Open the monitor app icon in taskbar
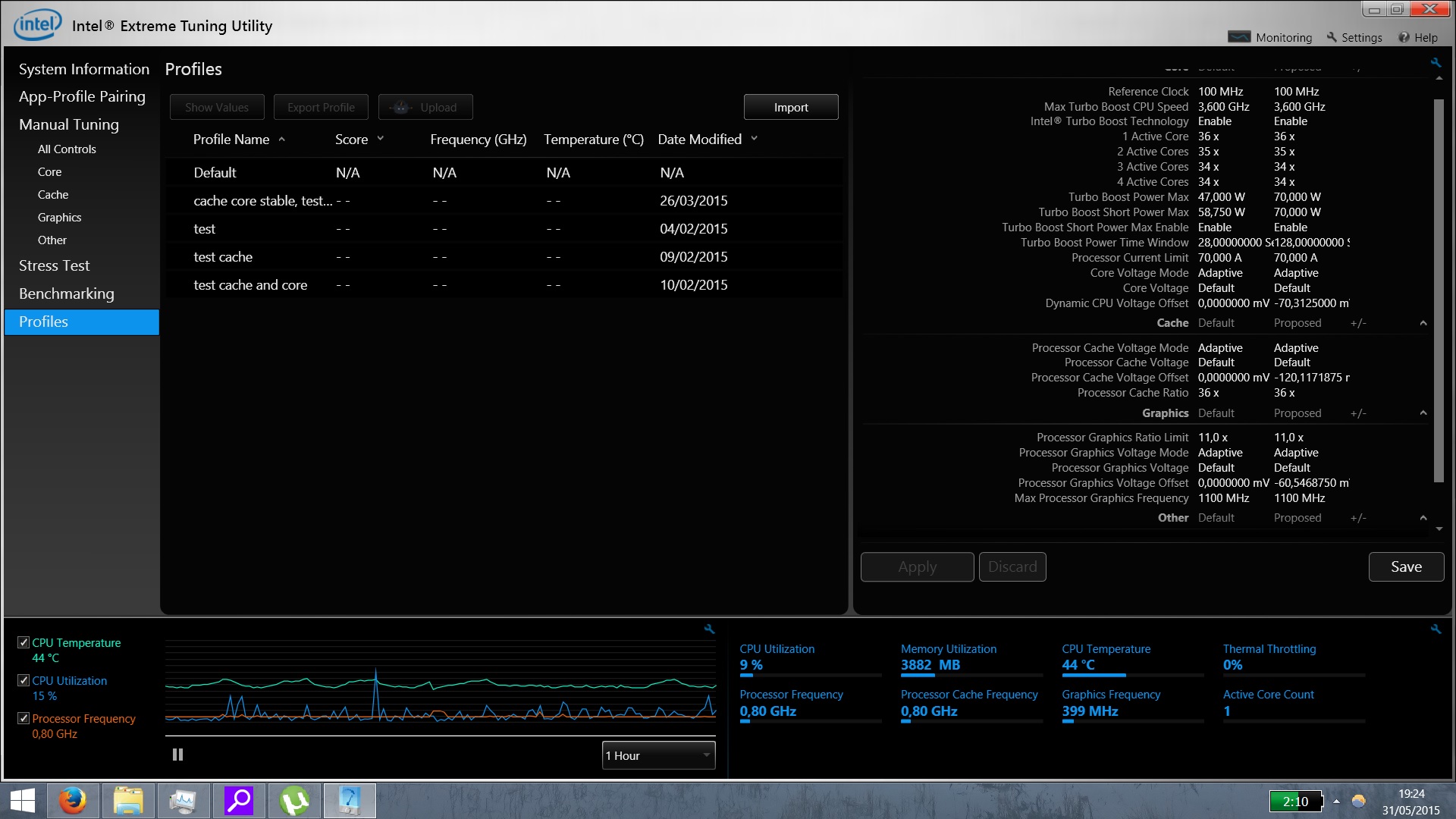Viewport: 1456px width, 819px height. (184, 801)
